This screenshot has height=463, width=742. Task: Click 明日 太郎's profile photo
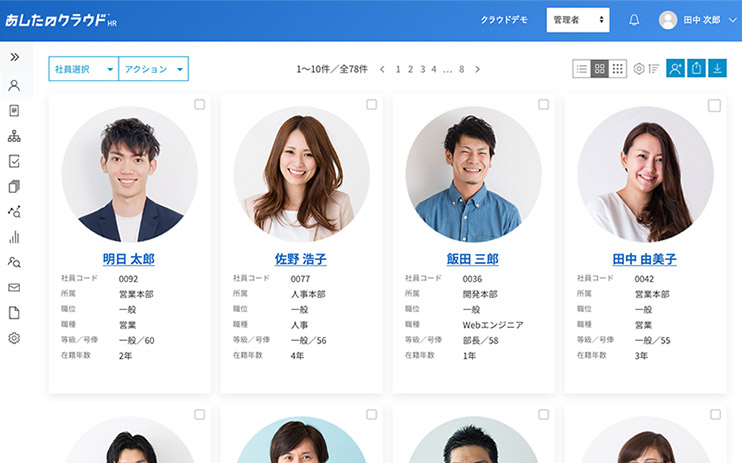tap(130, 174)
